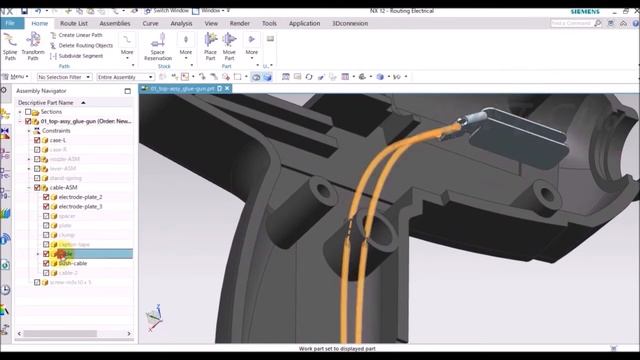Uncheck the electrode-plate_3 checkbox
Viewport: 640px width, 360px height.
pyautogui.click(x=46, y=207)
